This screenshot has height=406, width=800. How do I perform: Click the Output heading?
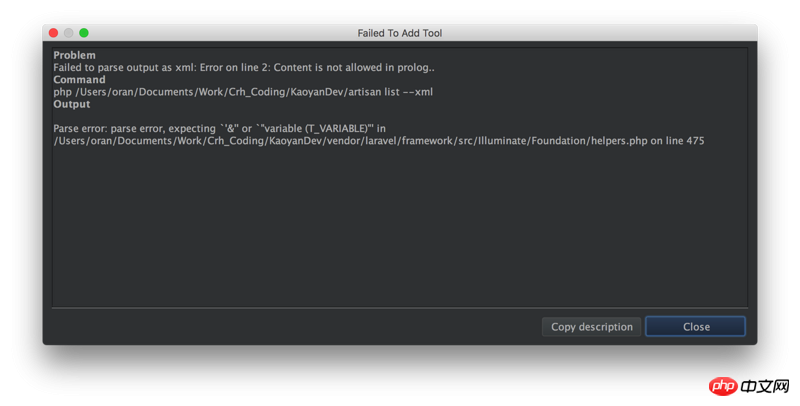(x=72, y=103)
